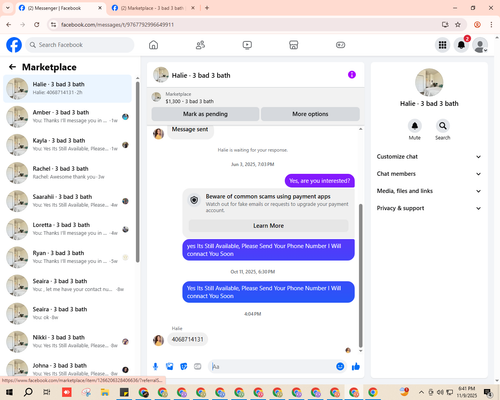The image size is (500, 400).
Task: Expand Chat members section
Action: pos(429,174)
